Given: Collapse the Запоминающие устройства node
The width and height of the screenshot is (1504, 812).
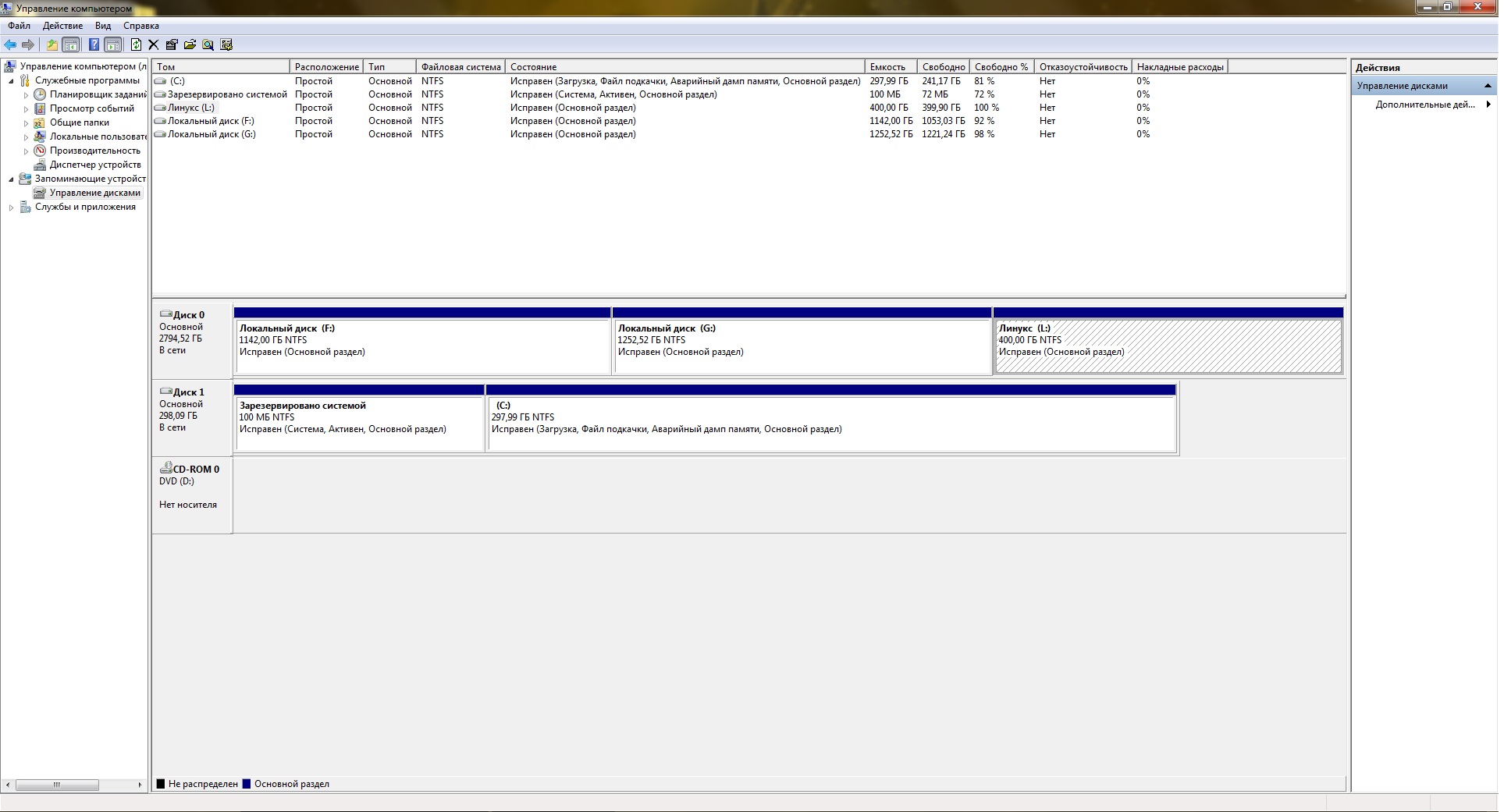Looking at the screenshot, I should click(x=12, y=179).
